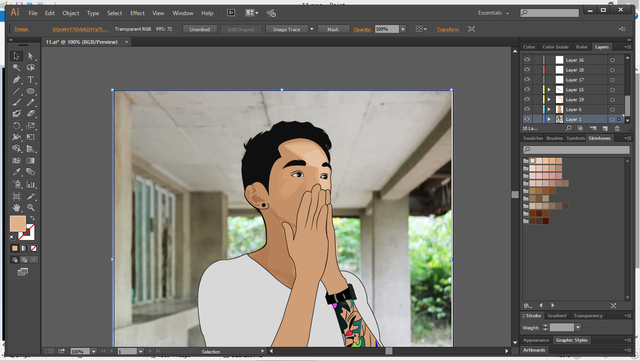Create new layer in Layers panel
The width and height of the screenshot is (640, 361).
click(605, 128)
